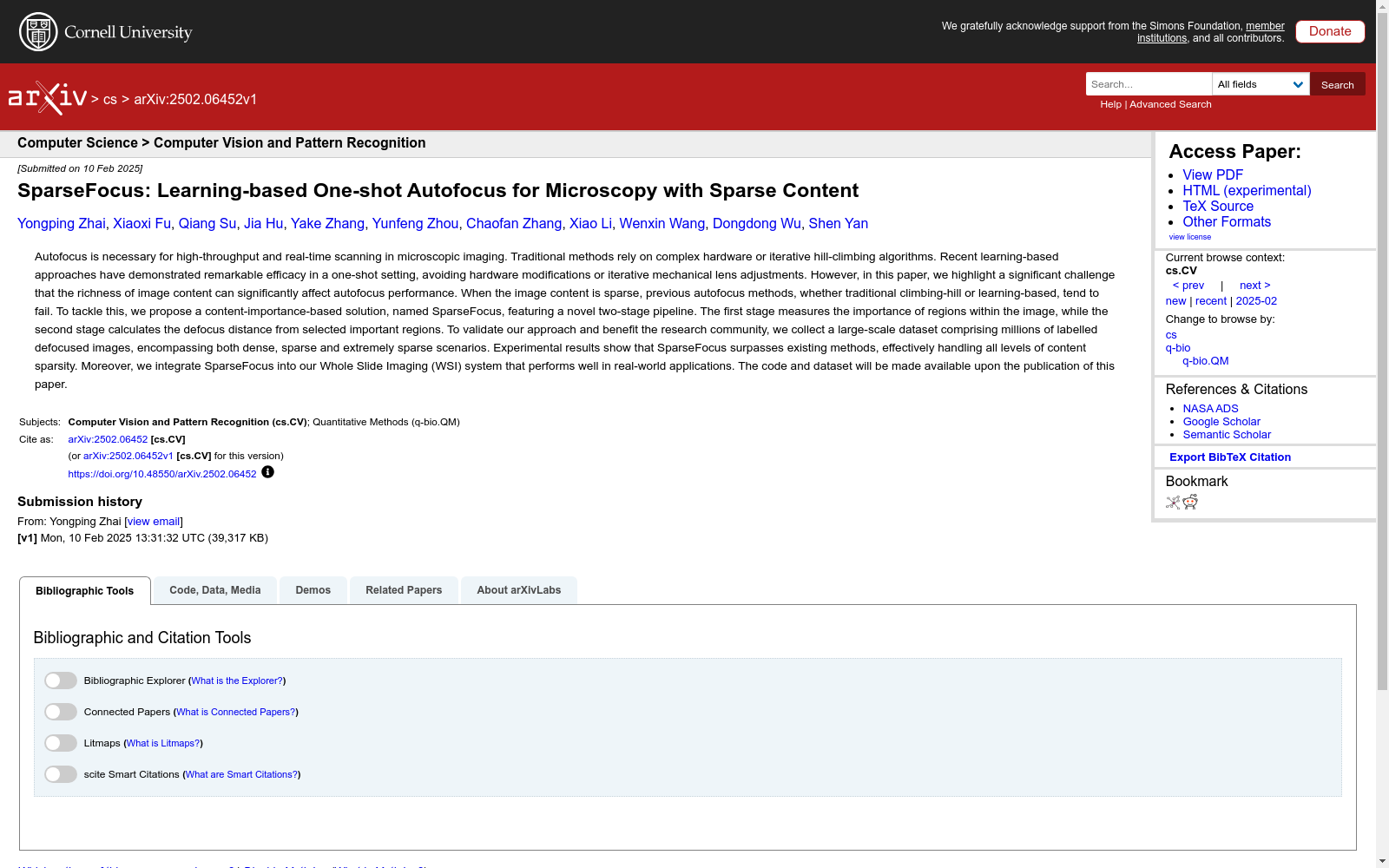Open author Xiao Li link
The height and width of the screenshot is (868, 1389).
(x=590, y=224)
